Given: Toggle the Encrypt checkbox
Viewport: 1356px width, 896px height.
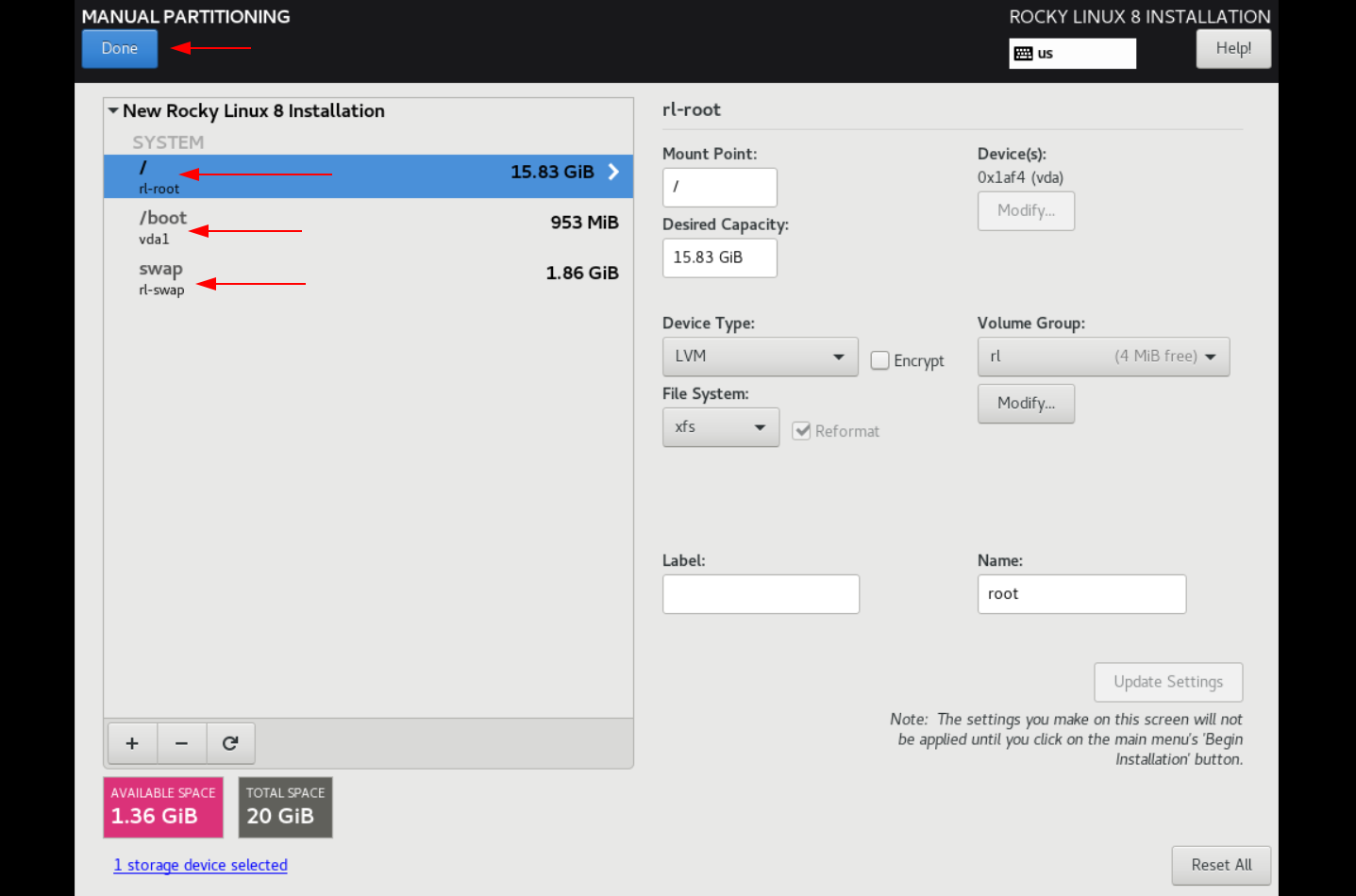Looking at the screenshot, I should pos(879,360).
